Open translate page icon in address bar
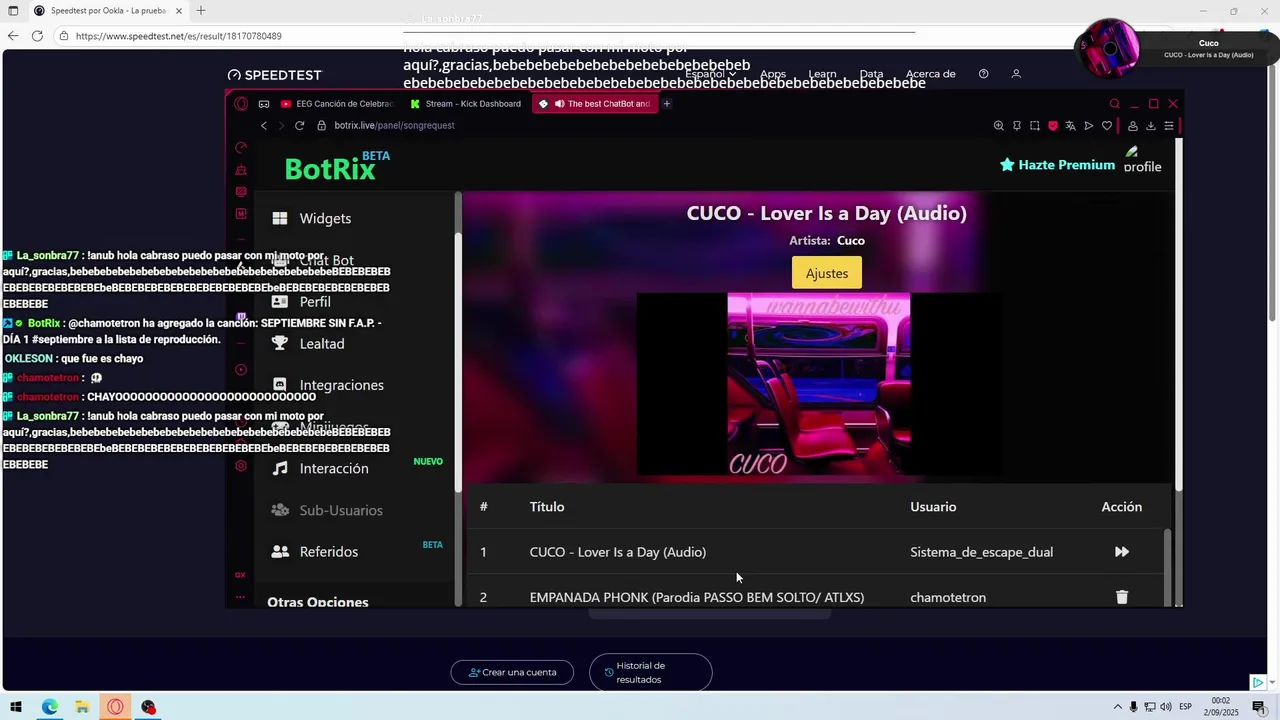 pyautogui.click(x=1071, y=126)
